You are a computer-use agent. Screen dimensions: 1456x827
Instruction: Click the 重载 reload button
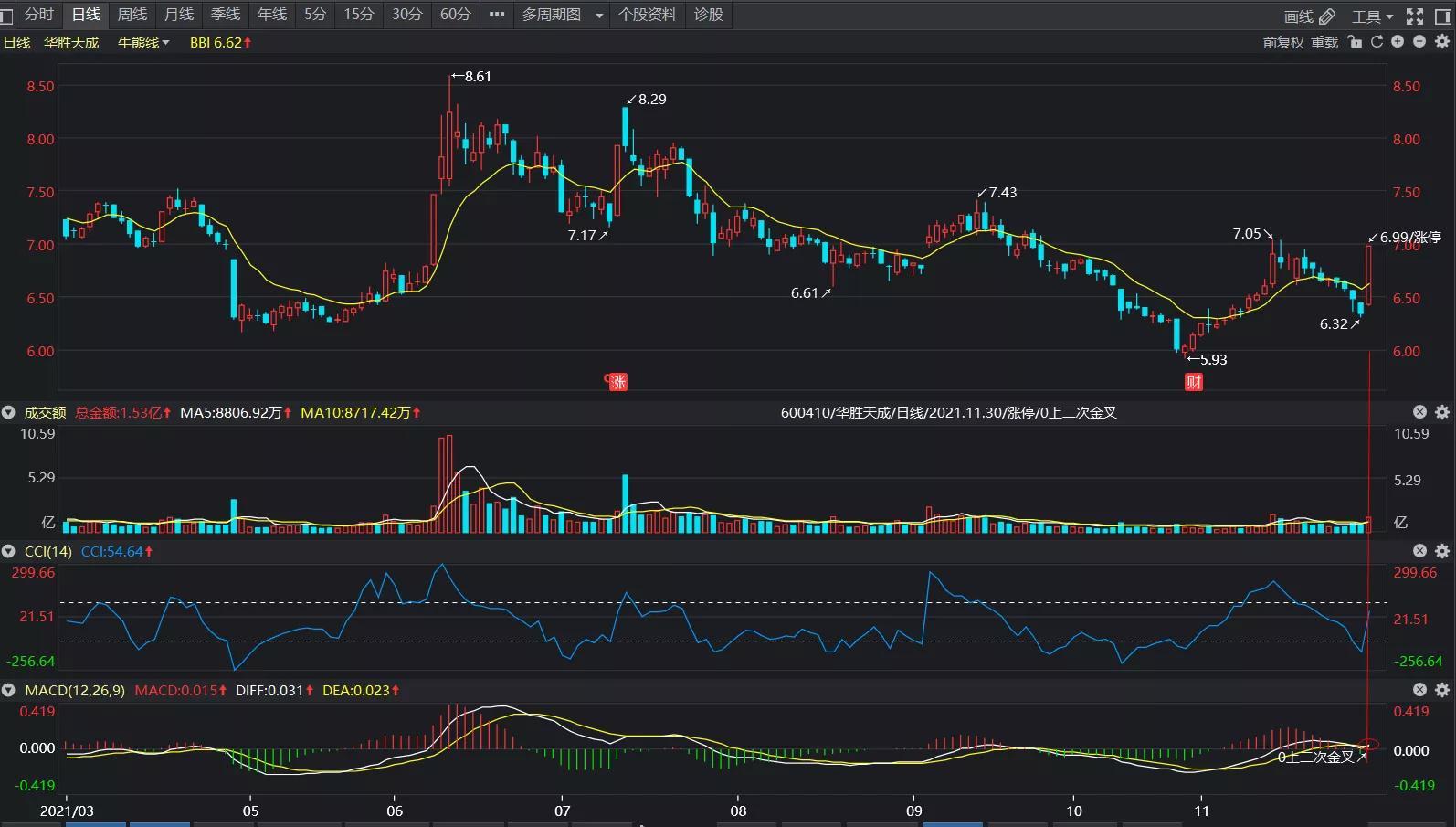(x=1324, y=42)
